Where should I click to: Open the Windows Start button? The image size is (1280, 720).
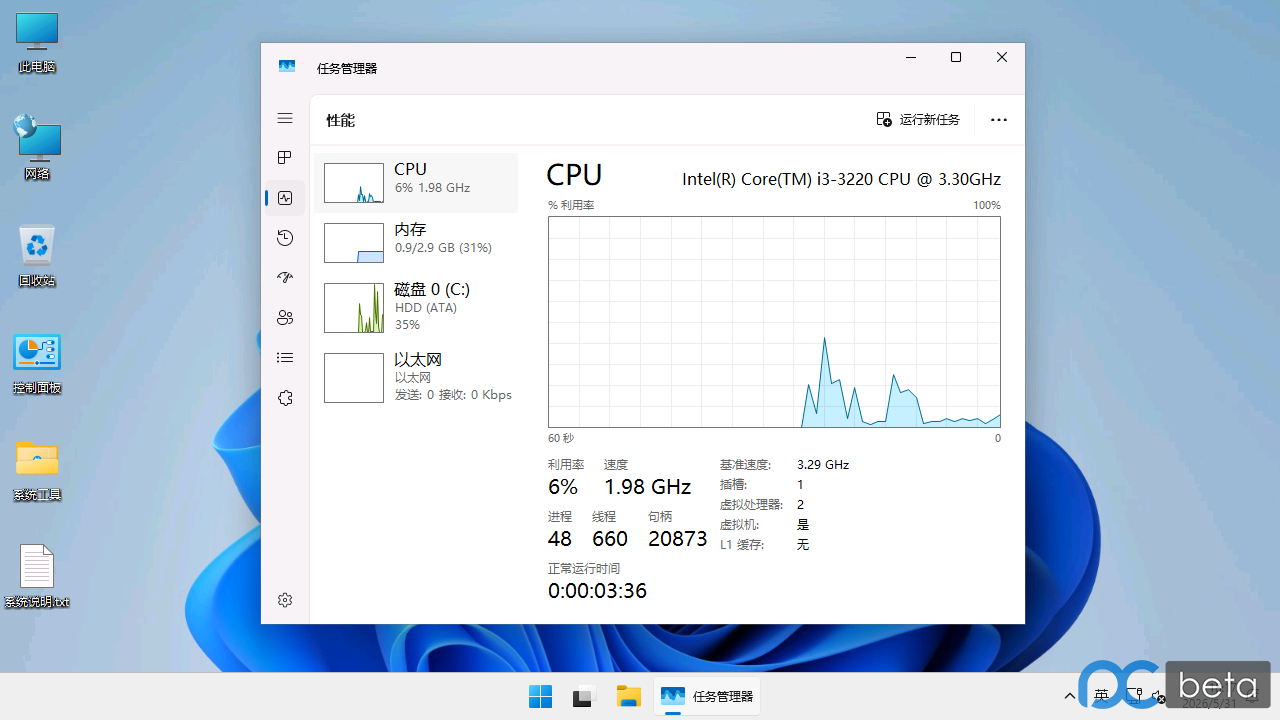[x=540, y=697]
